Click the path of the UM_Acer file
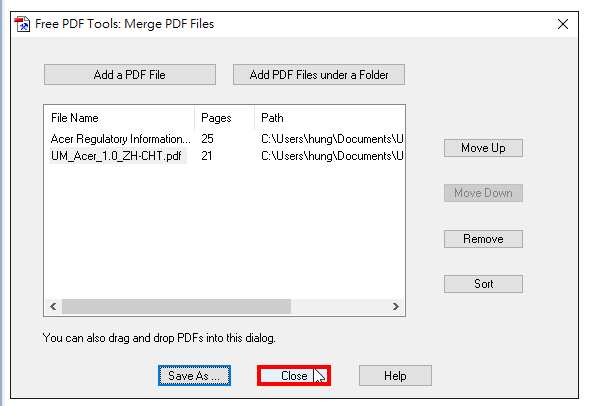592x406 pixels. 332,156
